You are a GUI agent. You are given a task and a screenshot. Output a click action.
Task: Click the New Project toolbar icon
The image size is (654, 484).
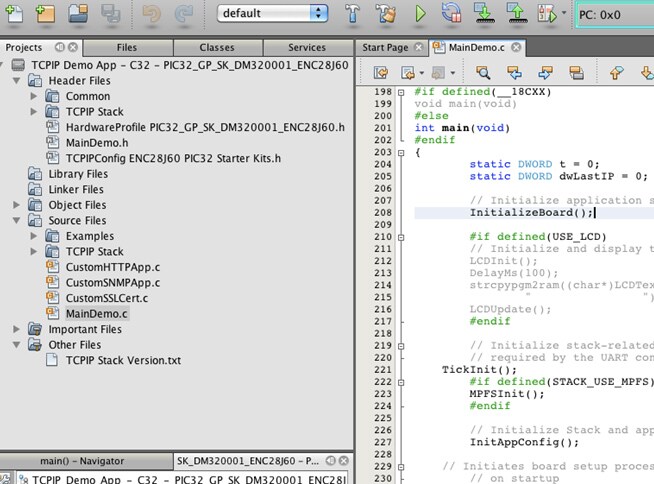coord(45,14)
